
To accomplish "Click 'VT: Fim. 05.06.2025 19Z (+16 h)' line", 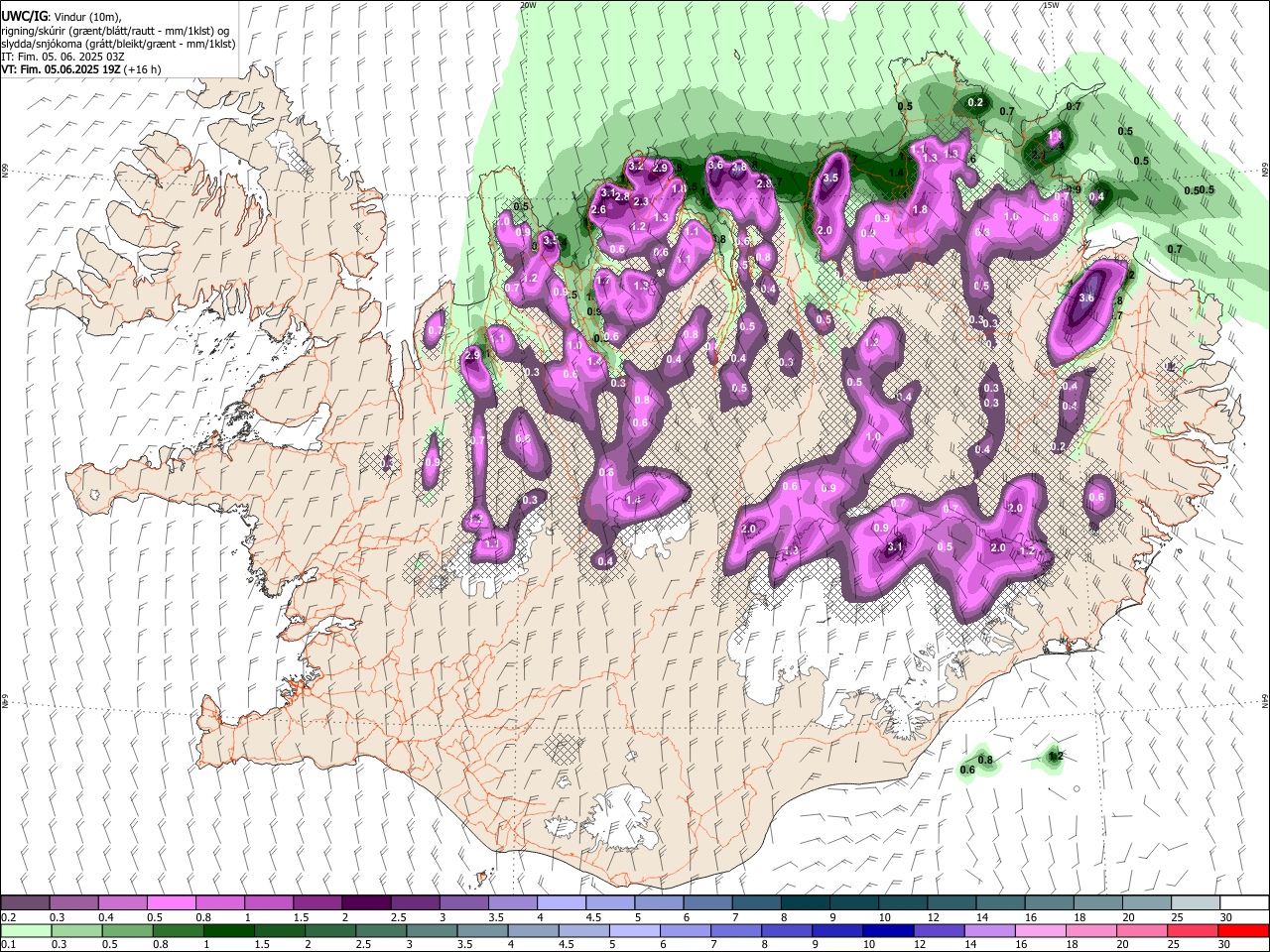I will click(81, 69).
